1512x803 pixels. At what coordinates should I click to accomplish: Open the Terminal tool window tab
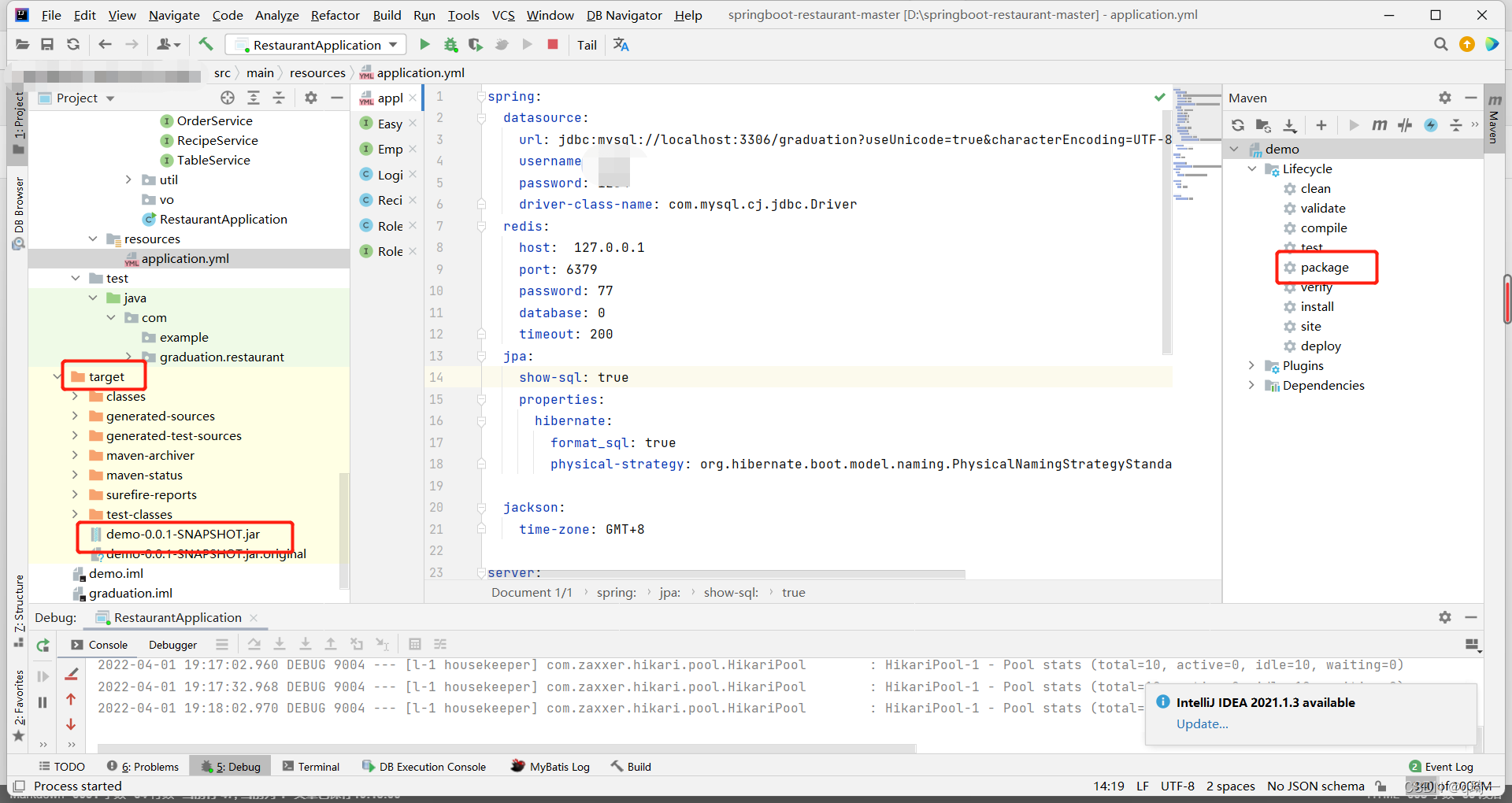pos(311,767)
